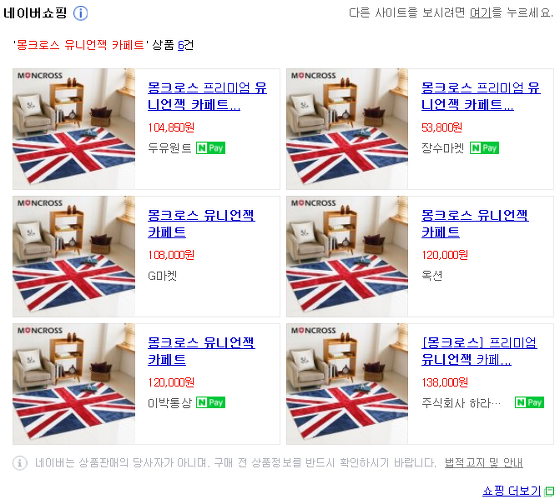Image resolution: width=560 pixels, height=504 pixels.
Task: Open the 옥션 몽크로스 유니언잭 카페트 title
Action: tap(475, 224)
